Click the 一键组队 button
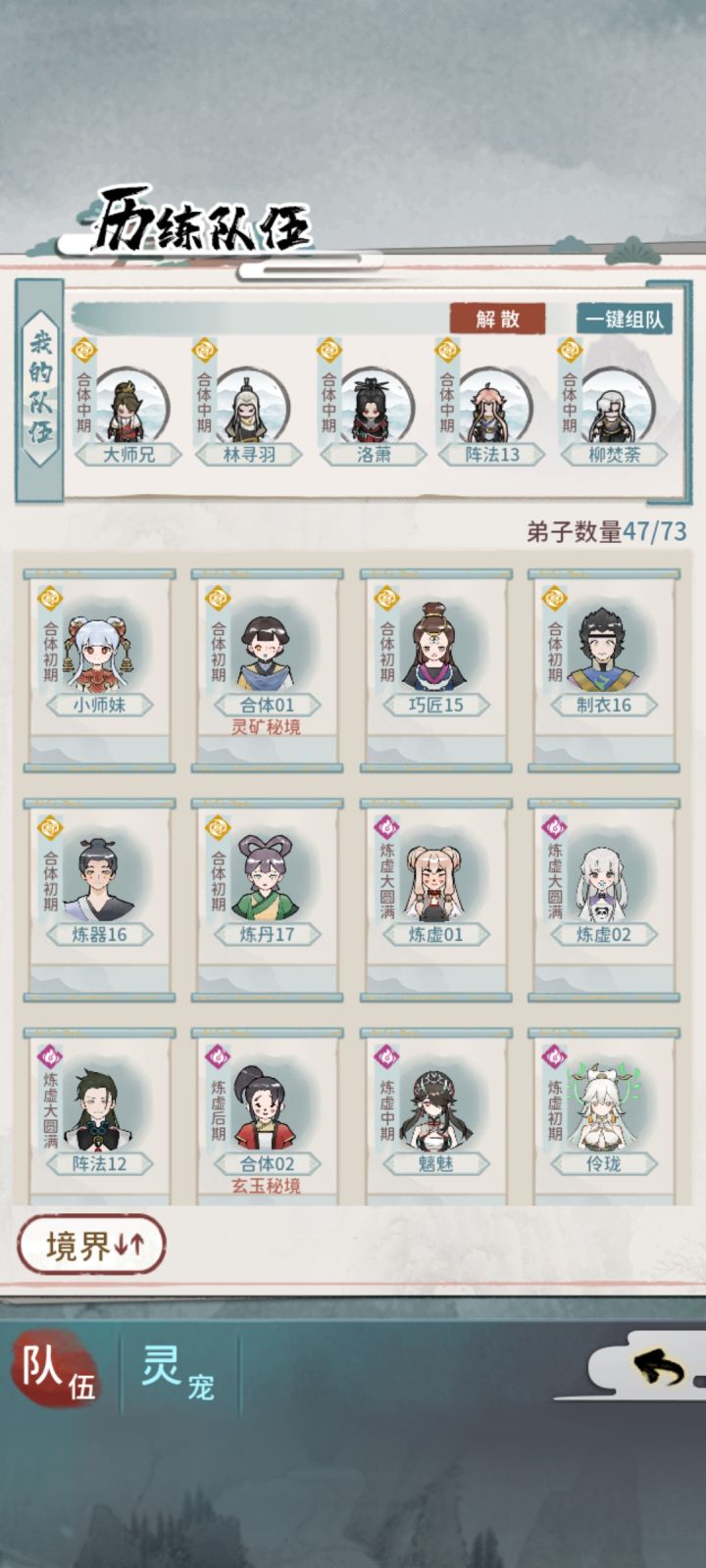 [624, 318]
